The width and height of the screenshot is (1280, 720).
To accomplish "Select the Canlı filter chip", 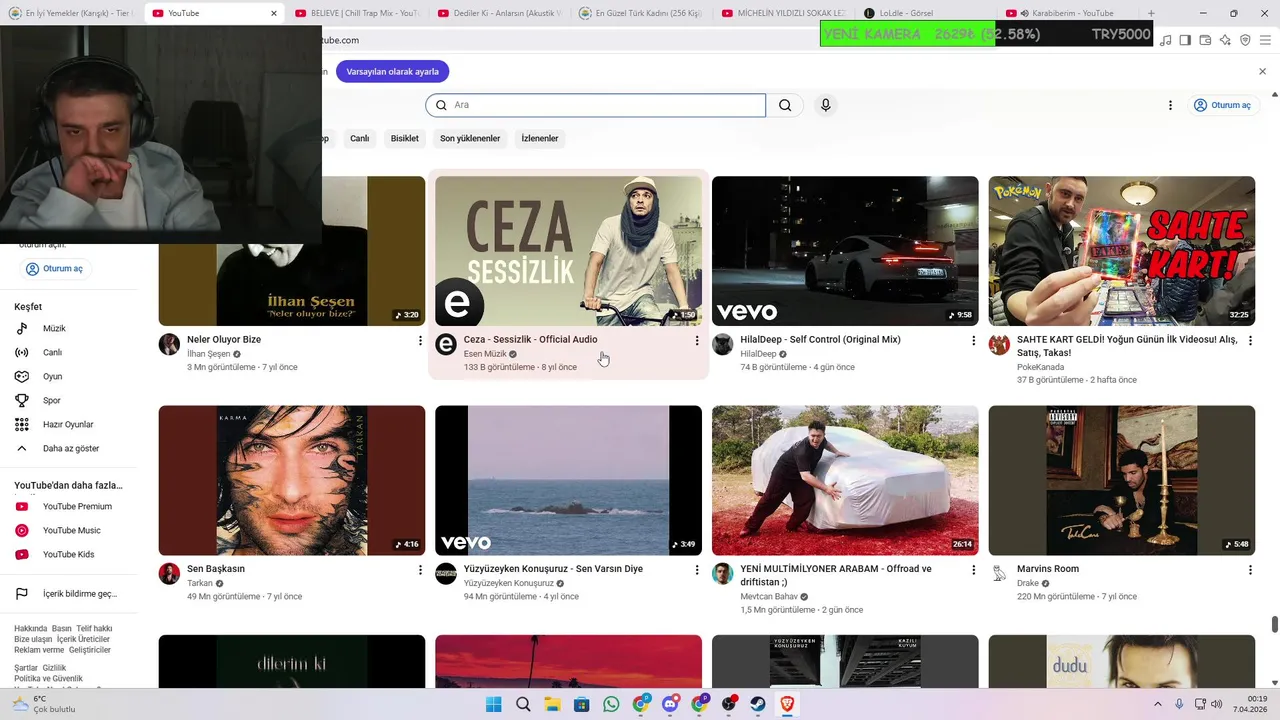I will tap(359, 138).
